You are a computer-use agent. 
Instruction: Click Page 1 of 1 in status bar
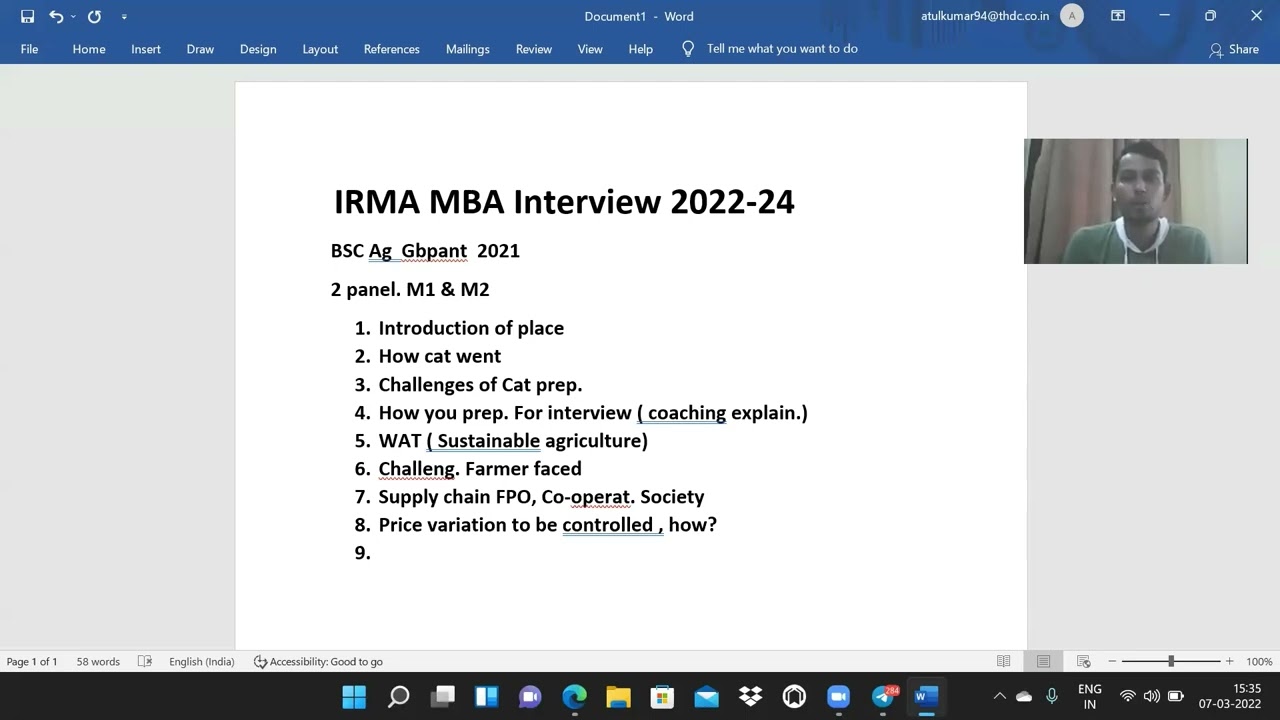(x=32, y=661)
